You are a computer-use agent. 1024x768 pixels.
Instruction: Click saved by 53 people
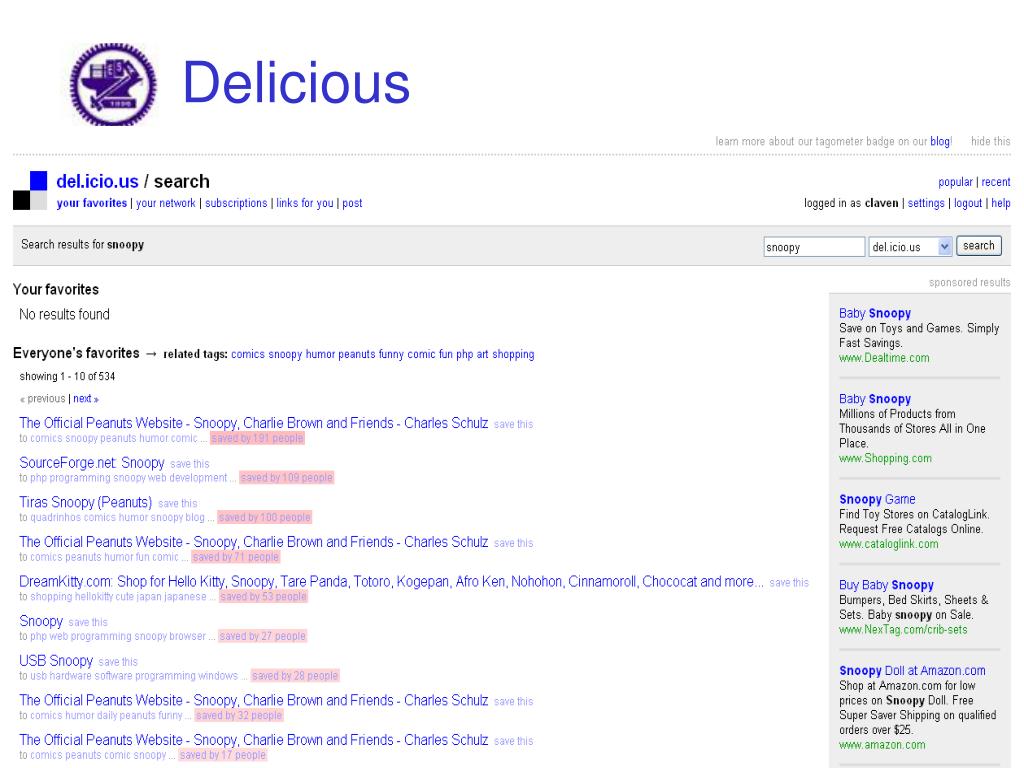click(263, 597)
